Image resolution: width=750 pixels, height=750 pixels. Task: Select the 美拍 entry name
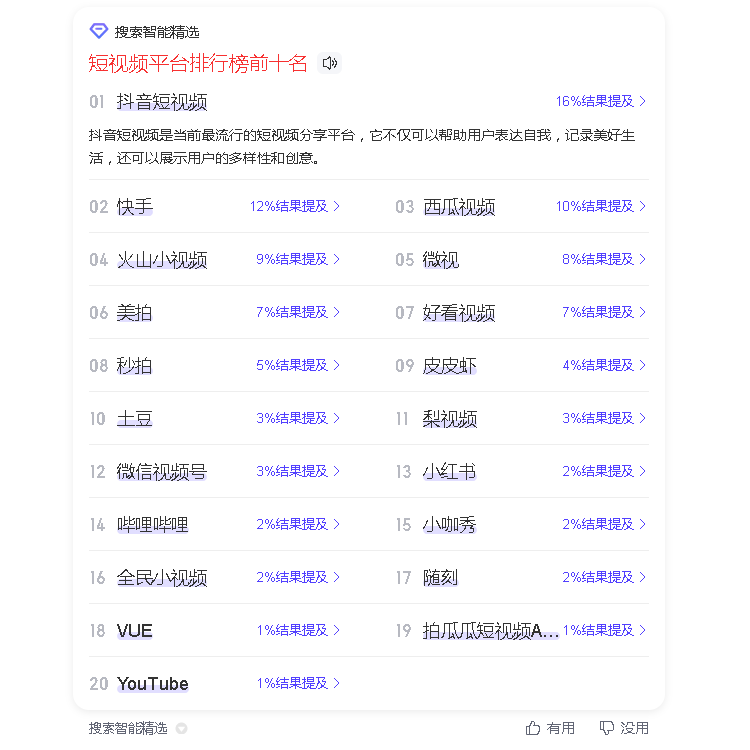click(134, 313)
